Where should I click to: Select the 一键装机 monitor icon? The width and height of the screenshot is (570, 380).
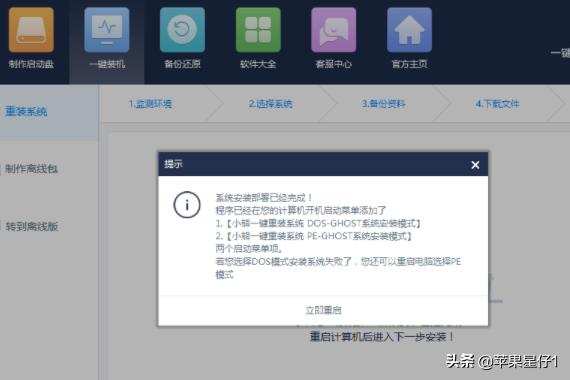tap(107, 30)
